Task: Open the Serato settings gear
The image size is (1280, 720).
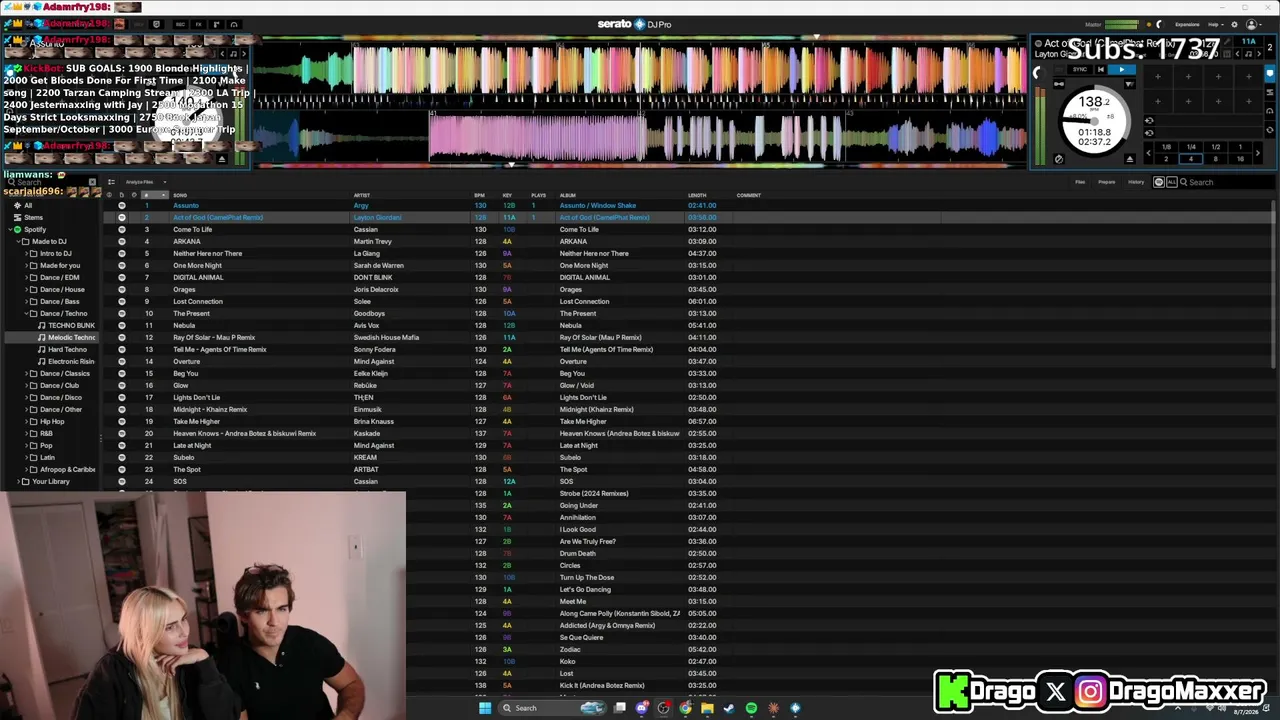Action: 1232,24
